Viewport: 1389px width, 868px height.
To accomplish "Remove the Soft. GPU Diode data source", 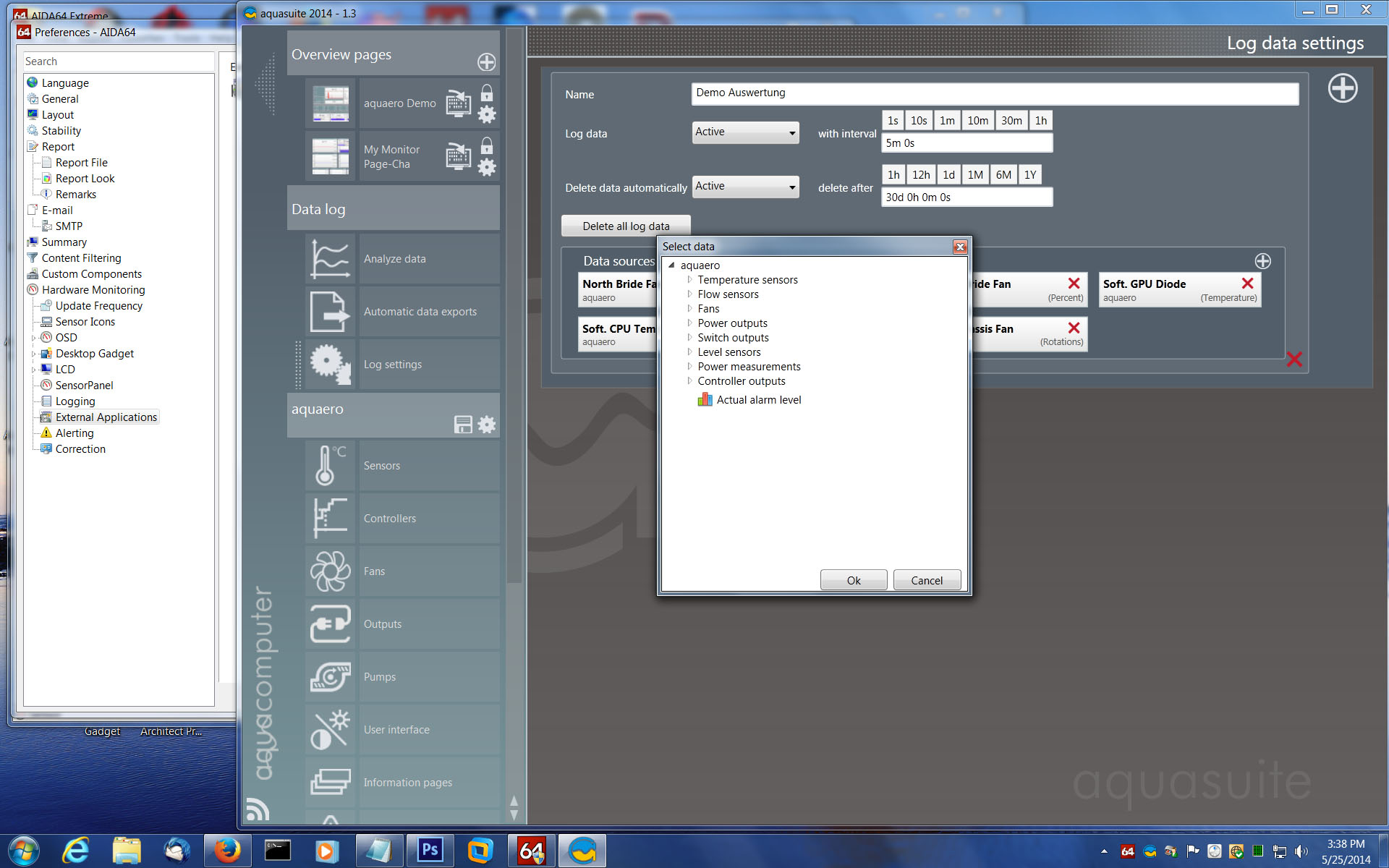I will (1247, 284).
